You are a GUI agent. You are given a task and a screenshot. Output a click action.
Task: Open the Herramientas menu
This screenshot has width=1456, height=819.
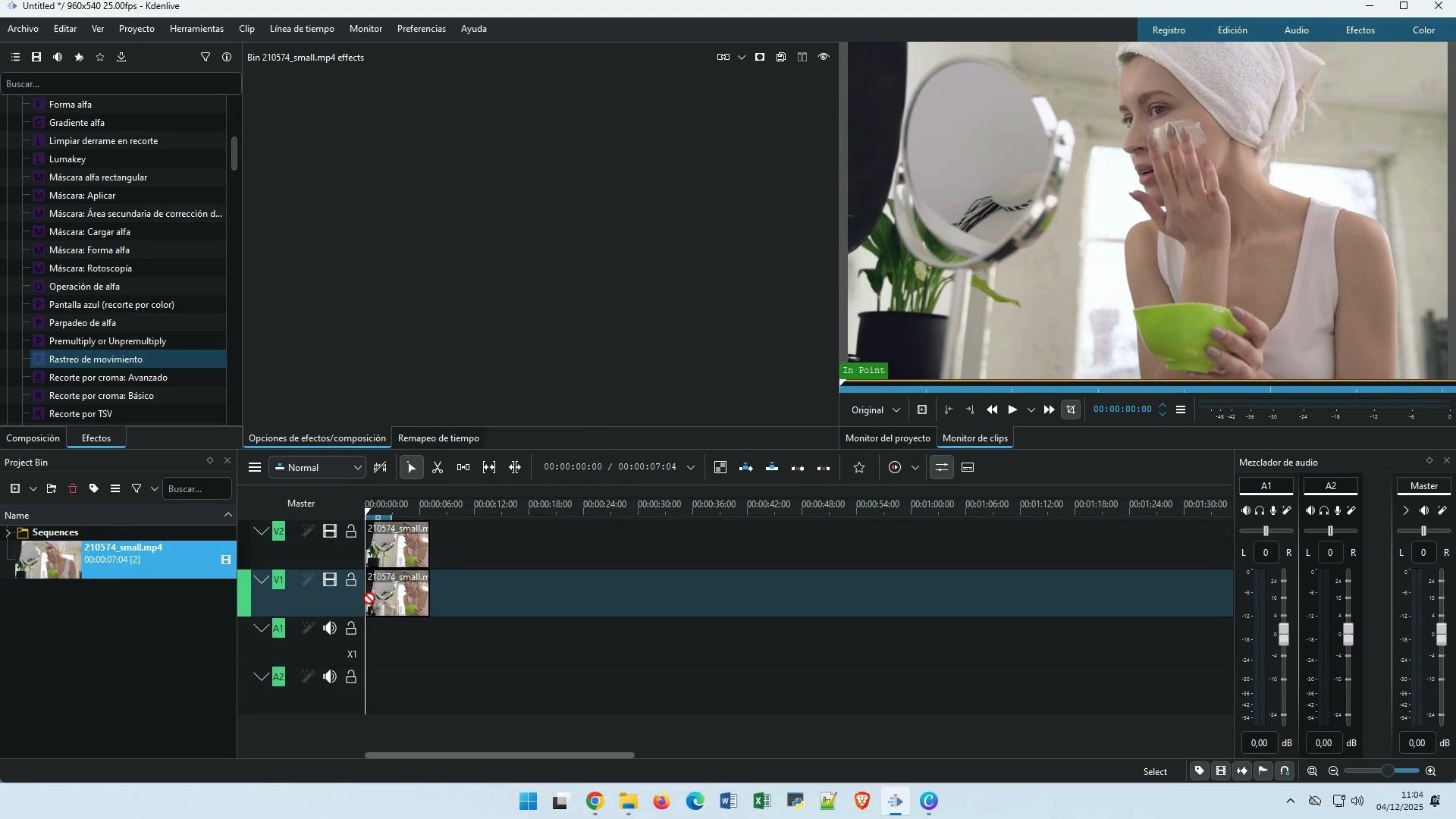(x=196, y=29)
